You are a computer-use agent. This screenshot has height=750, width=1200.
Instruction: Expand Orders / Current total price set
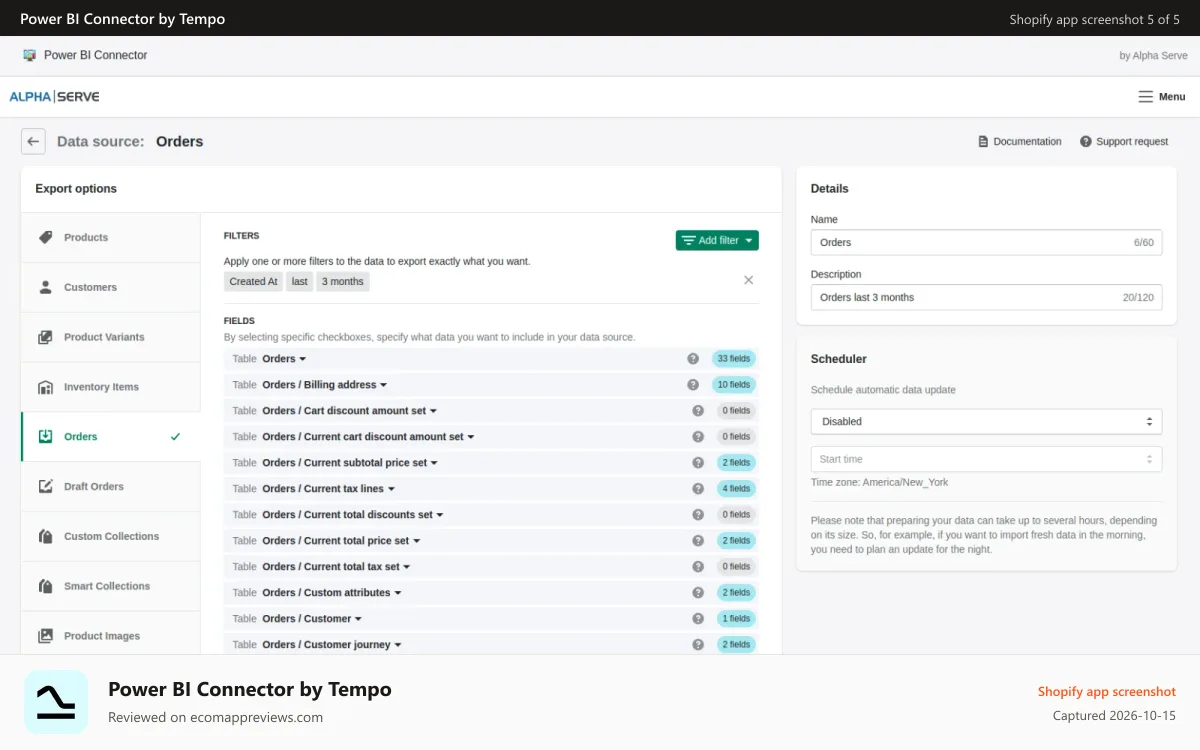pos(341,541)
